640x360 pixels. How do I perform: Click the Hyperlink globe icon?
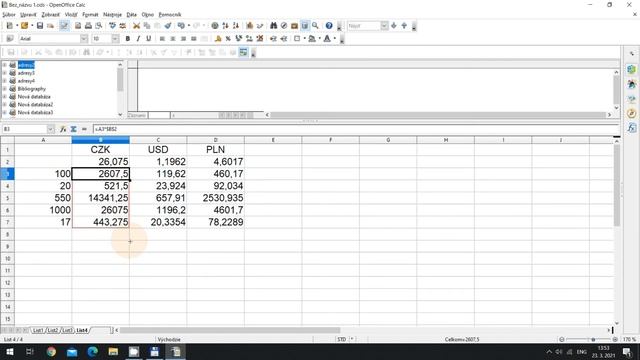tap(215, 26)
